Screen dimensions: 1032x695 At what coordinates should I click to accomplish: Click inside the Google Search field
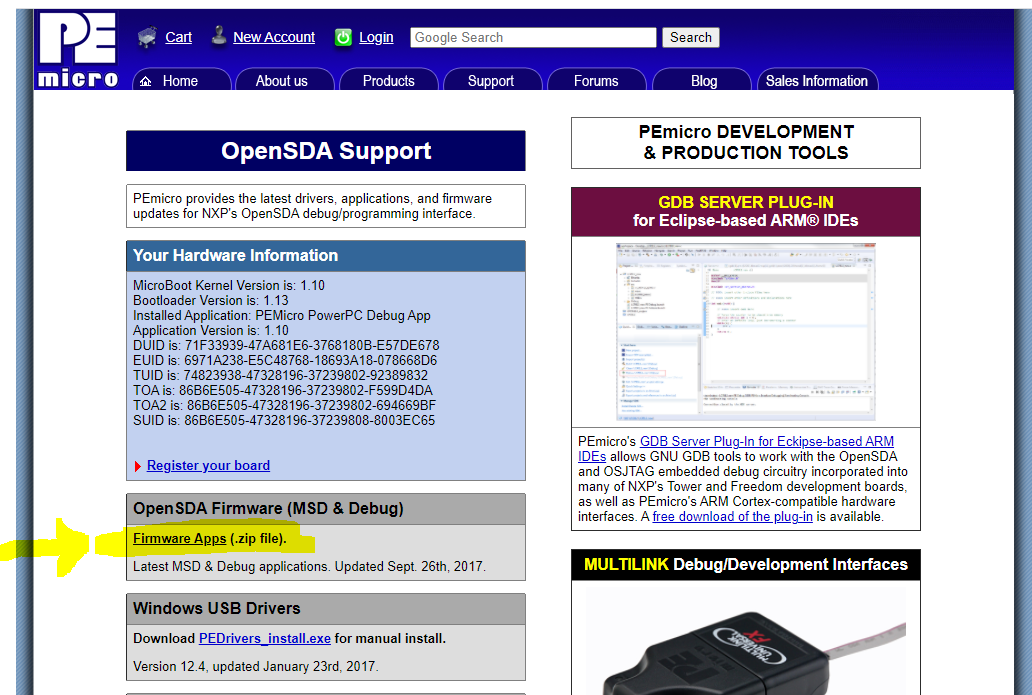[532, 37]
